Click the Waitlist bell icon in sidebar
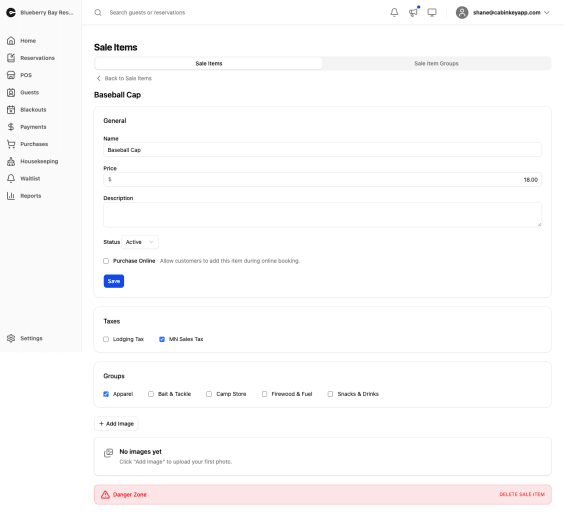The width and height of the screenshot is (564, 520). click(x=11, y=178)
